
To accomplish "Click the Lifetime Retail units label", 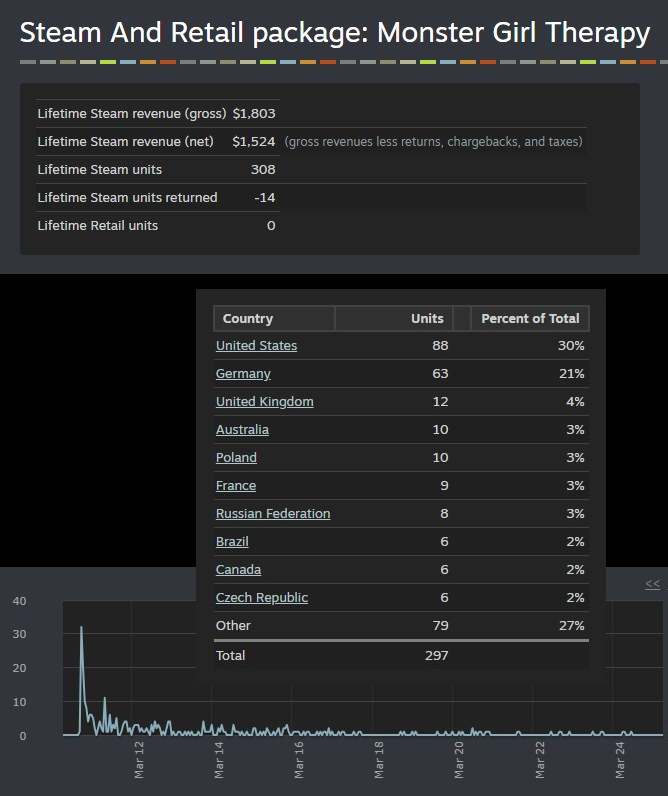I will pos(97,225).
